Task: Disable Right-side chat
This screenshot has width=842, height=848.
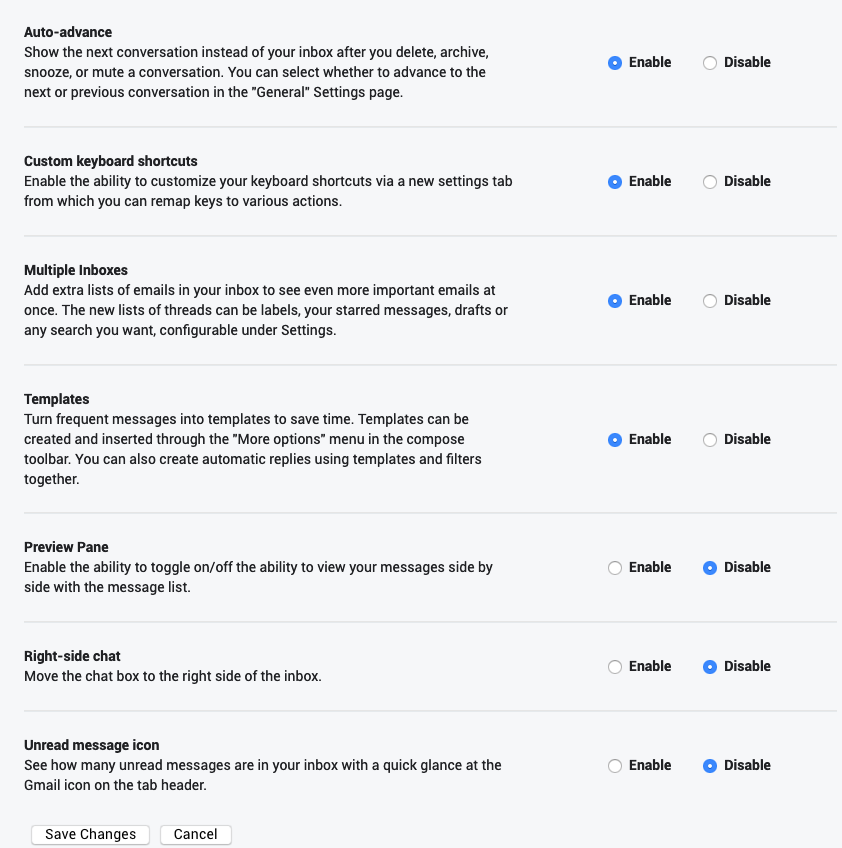Action: point(710,667)
